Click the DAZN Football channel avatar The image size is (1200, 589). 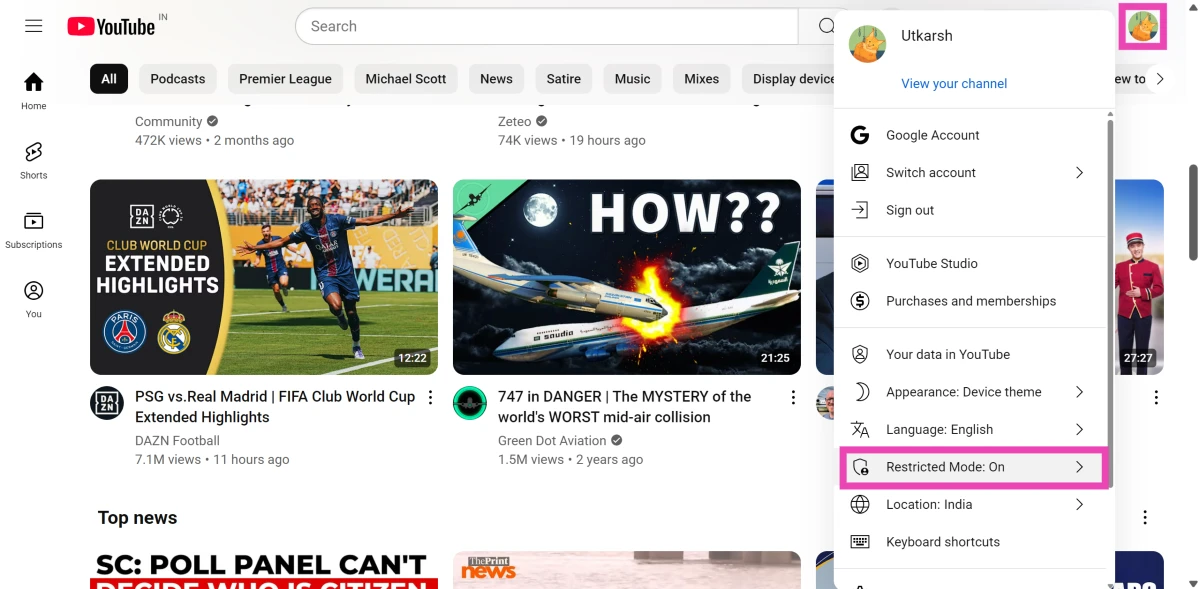tap(107, 403)
